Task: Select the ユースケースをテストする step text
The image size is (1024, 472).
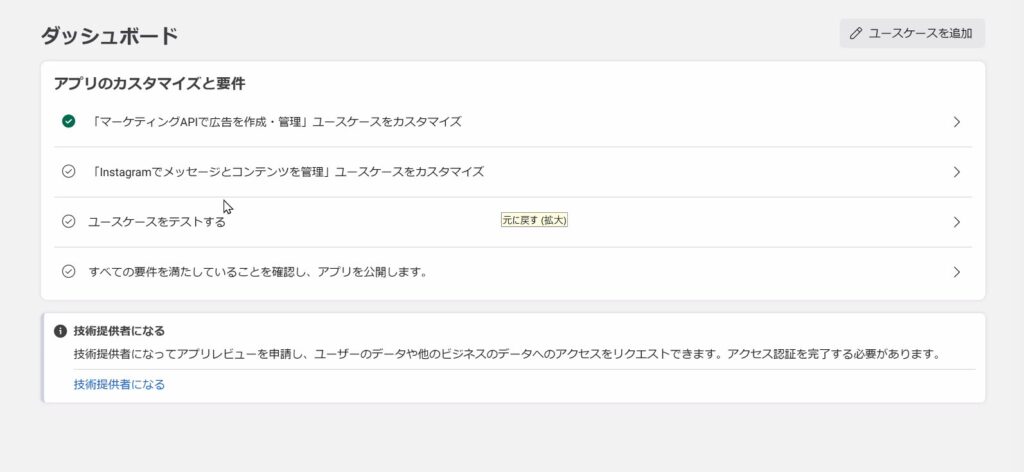Action: tap(157, 222)
